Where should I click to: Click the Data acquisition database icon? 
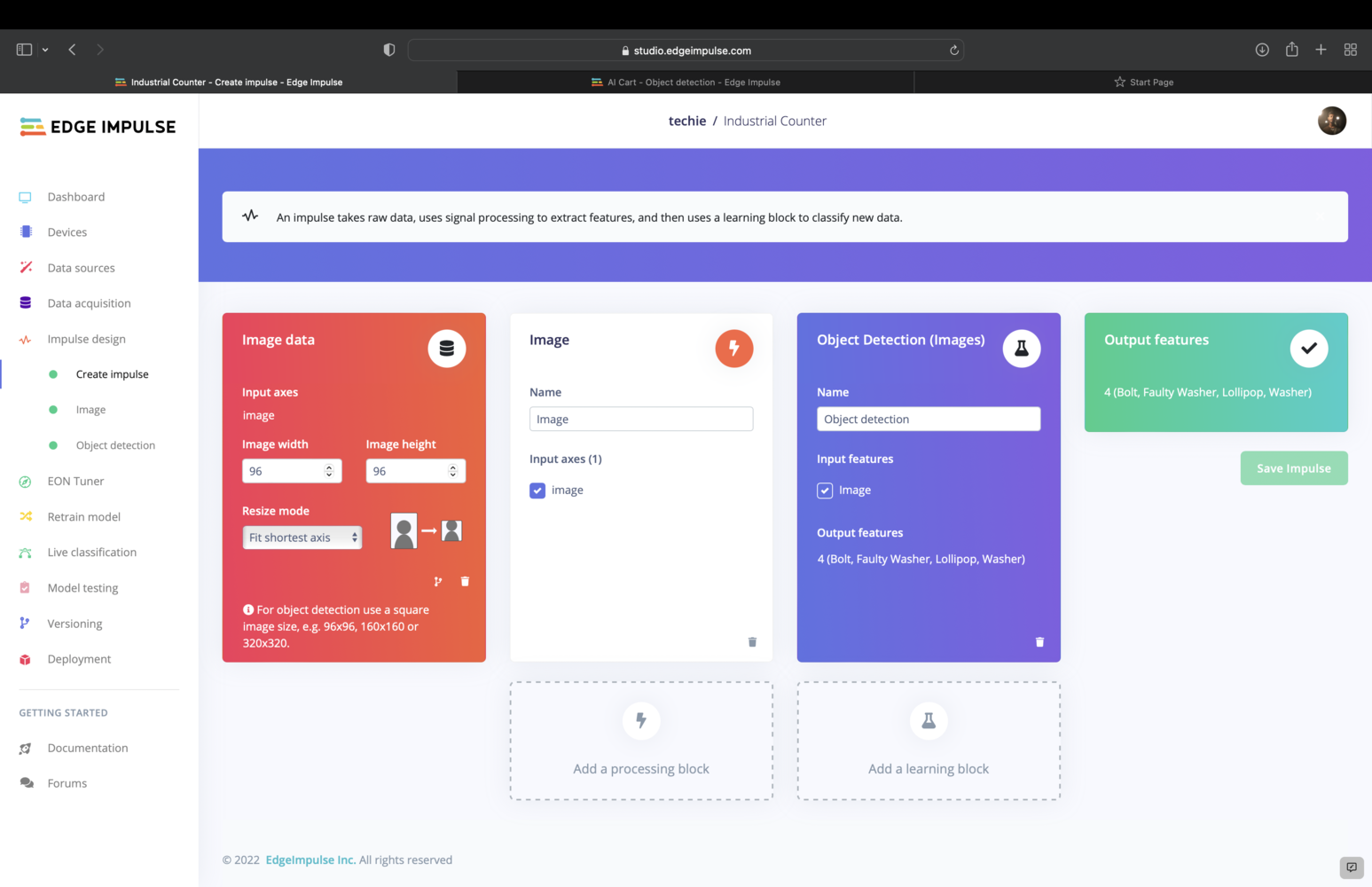coord(25,303)
